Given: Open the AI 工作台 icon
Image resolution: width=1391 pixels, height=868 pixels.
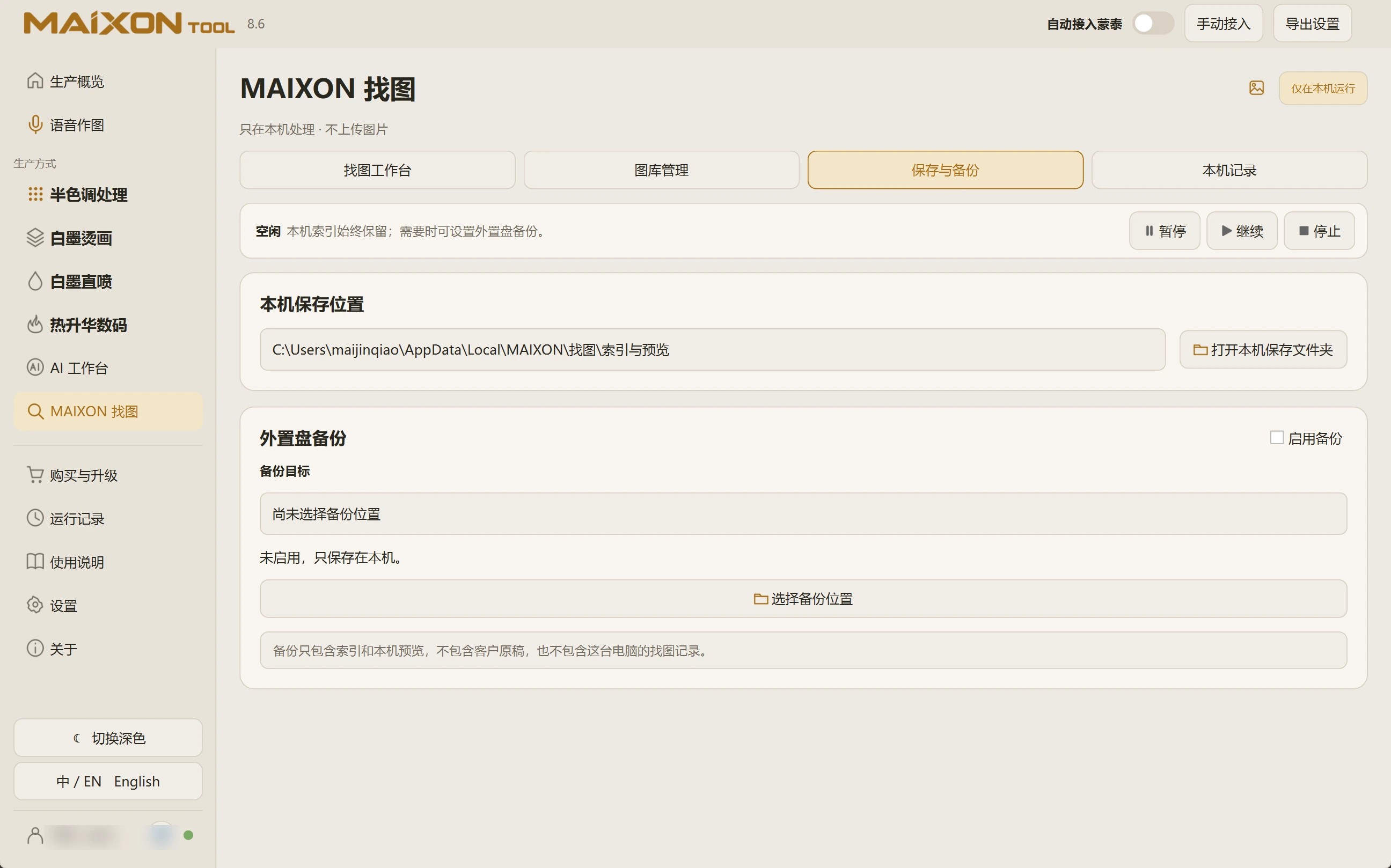Looking at the screenshot, I should 35,367.
